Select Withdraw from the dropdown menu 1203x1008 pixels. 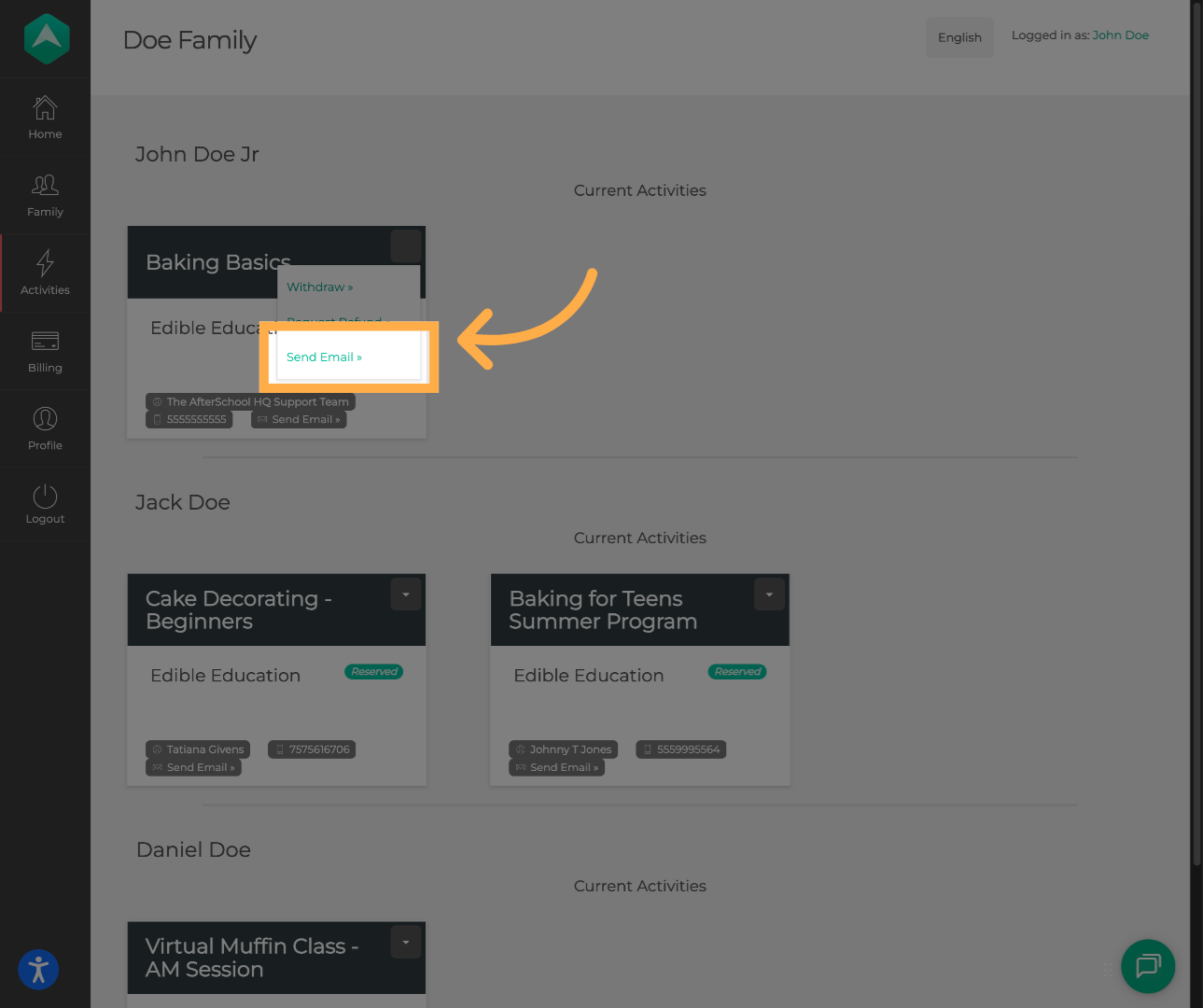[x=319, y=287]
